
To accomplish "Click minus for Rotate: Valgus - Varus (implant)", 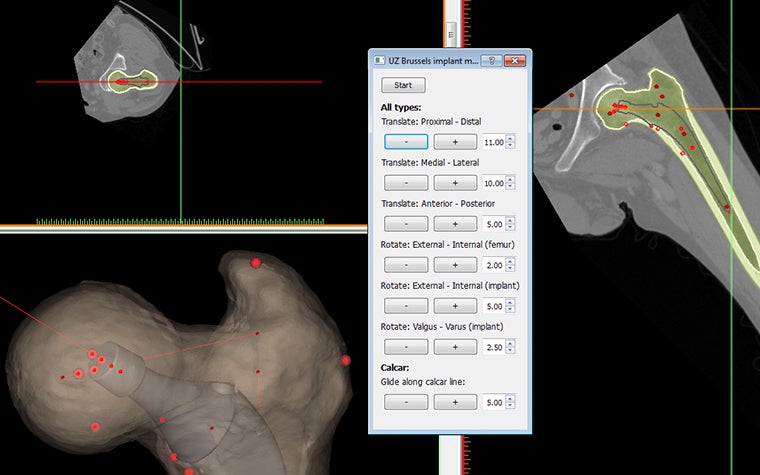I will (x=406, y=347).
